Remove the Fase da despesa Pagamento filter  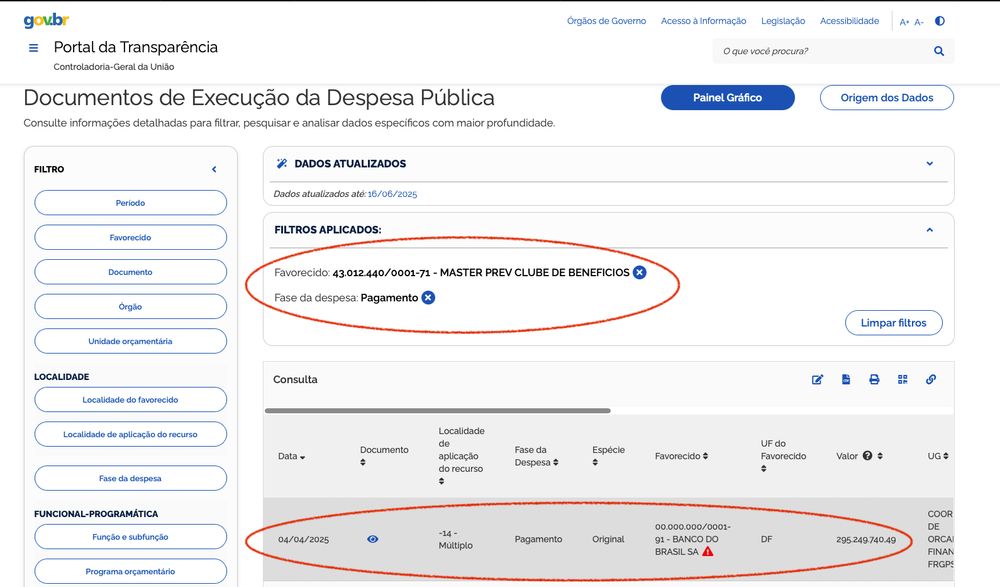click(x=428, y=298)
